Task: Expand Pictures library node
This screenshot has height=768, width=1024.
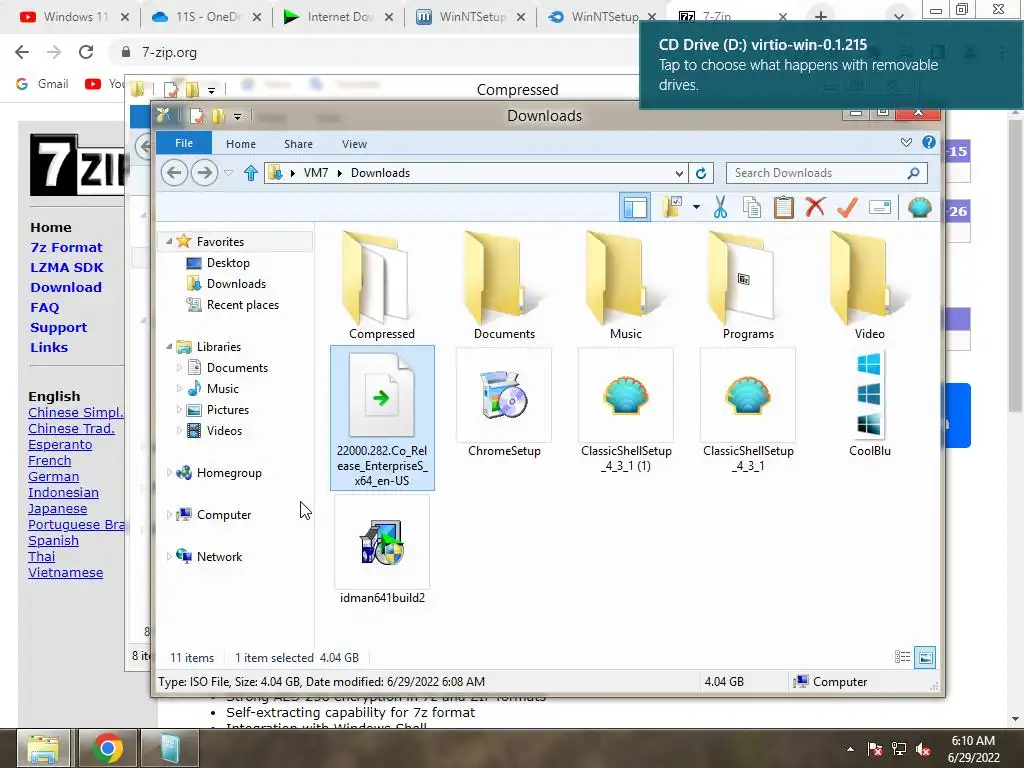Action: [179, 410]
